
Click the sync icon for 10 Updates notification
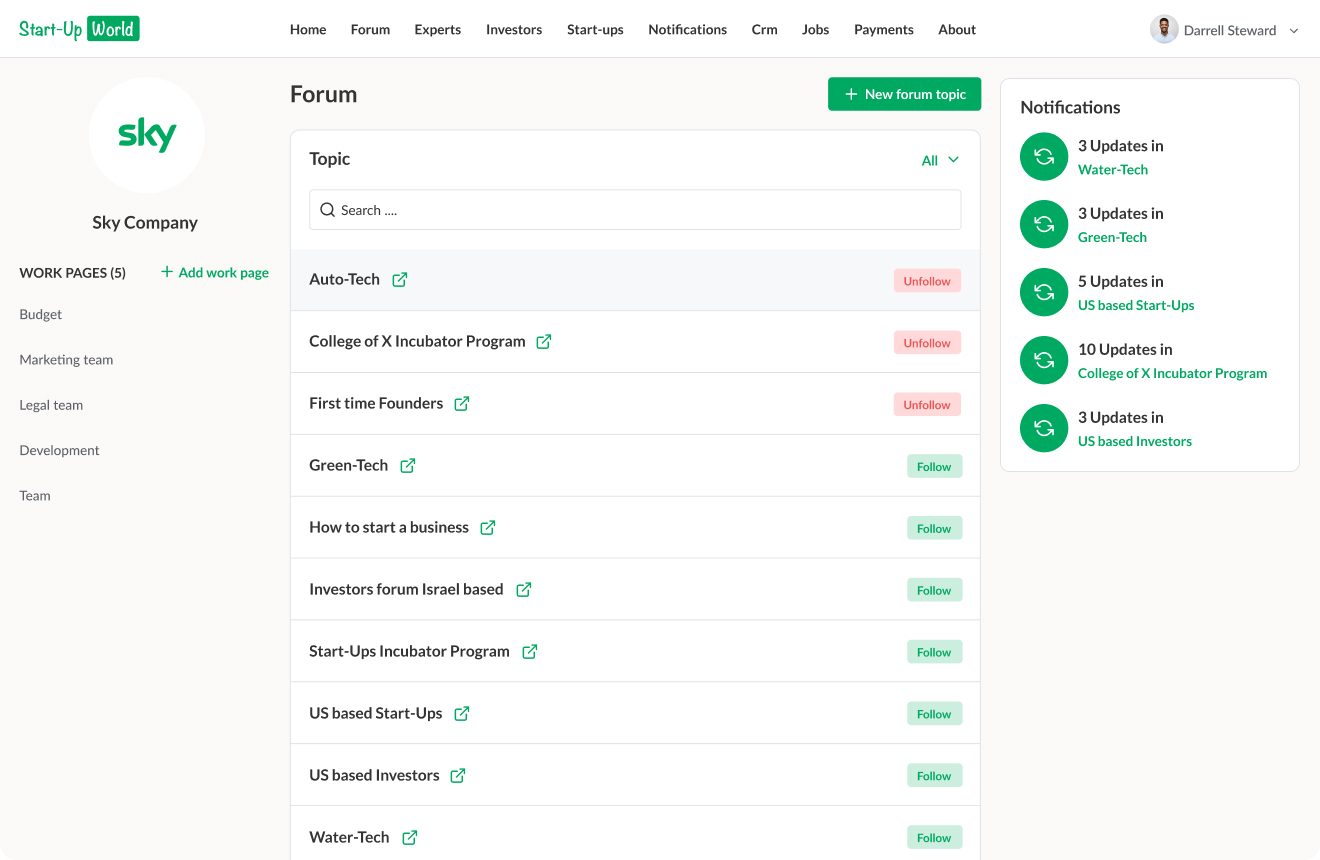(x=1044, y=360)
